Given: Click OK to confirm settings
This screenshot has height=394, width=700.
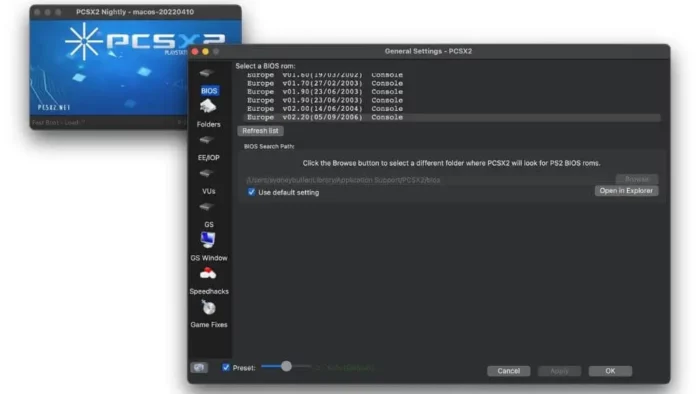Looking at the screenshot, I should pos(610,371).
